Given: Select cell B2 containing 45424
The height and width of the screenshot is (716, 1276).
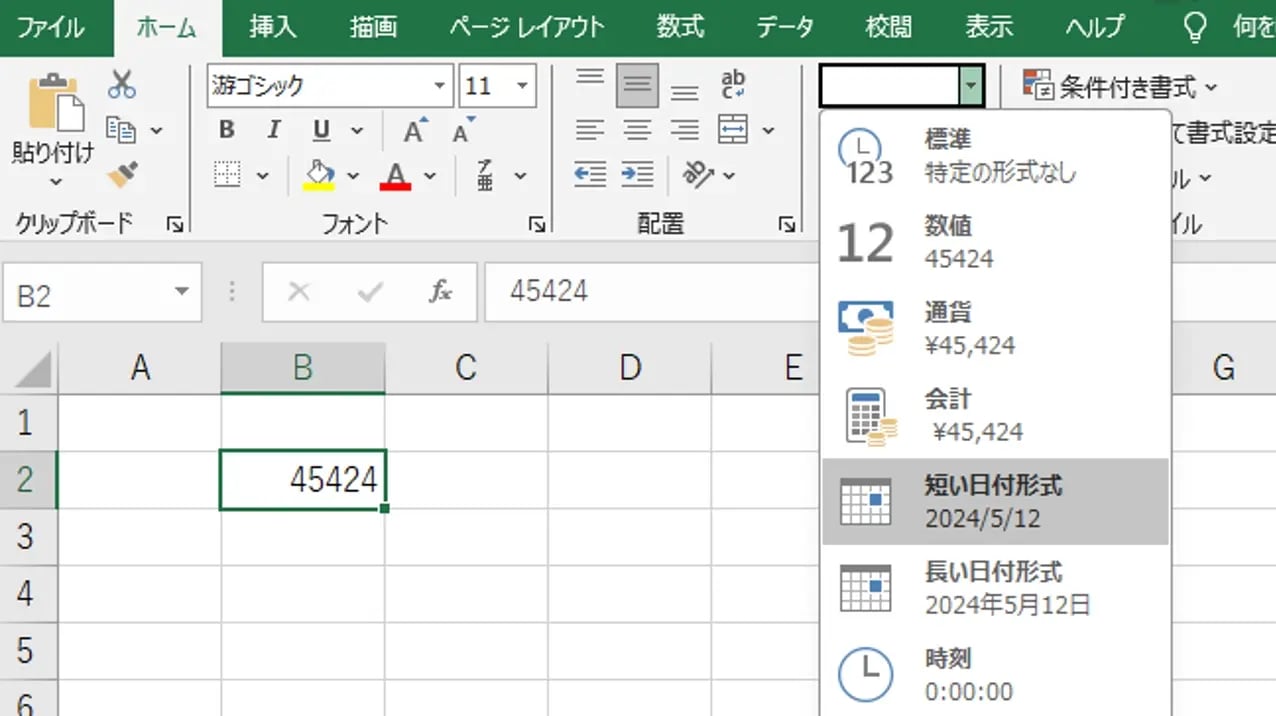Looking at the screenshot, I should 303,480.
